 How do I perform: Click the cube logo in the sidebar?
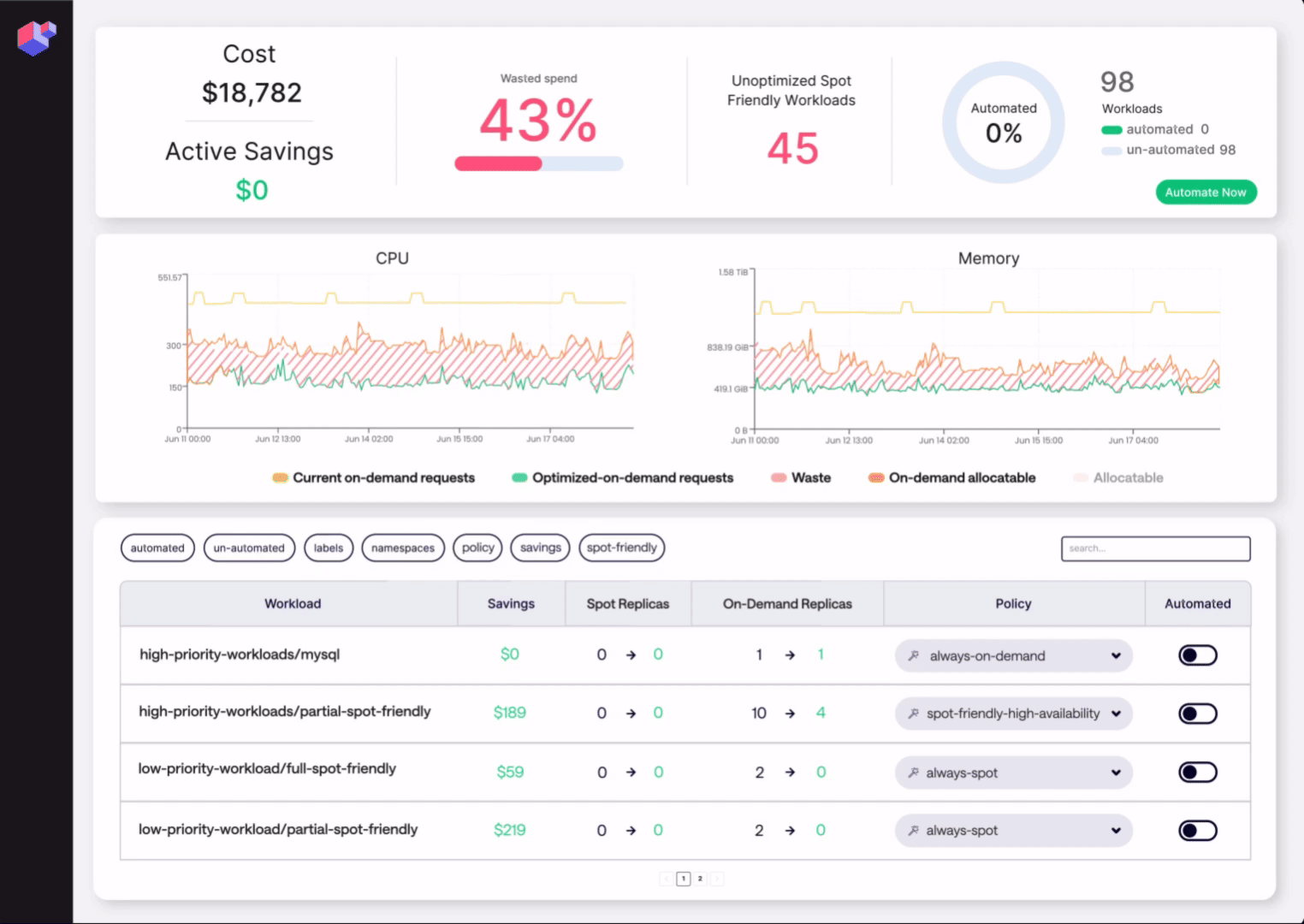pos(36,38)
